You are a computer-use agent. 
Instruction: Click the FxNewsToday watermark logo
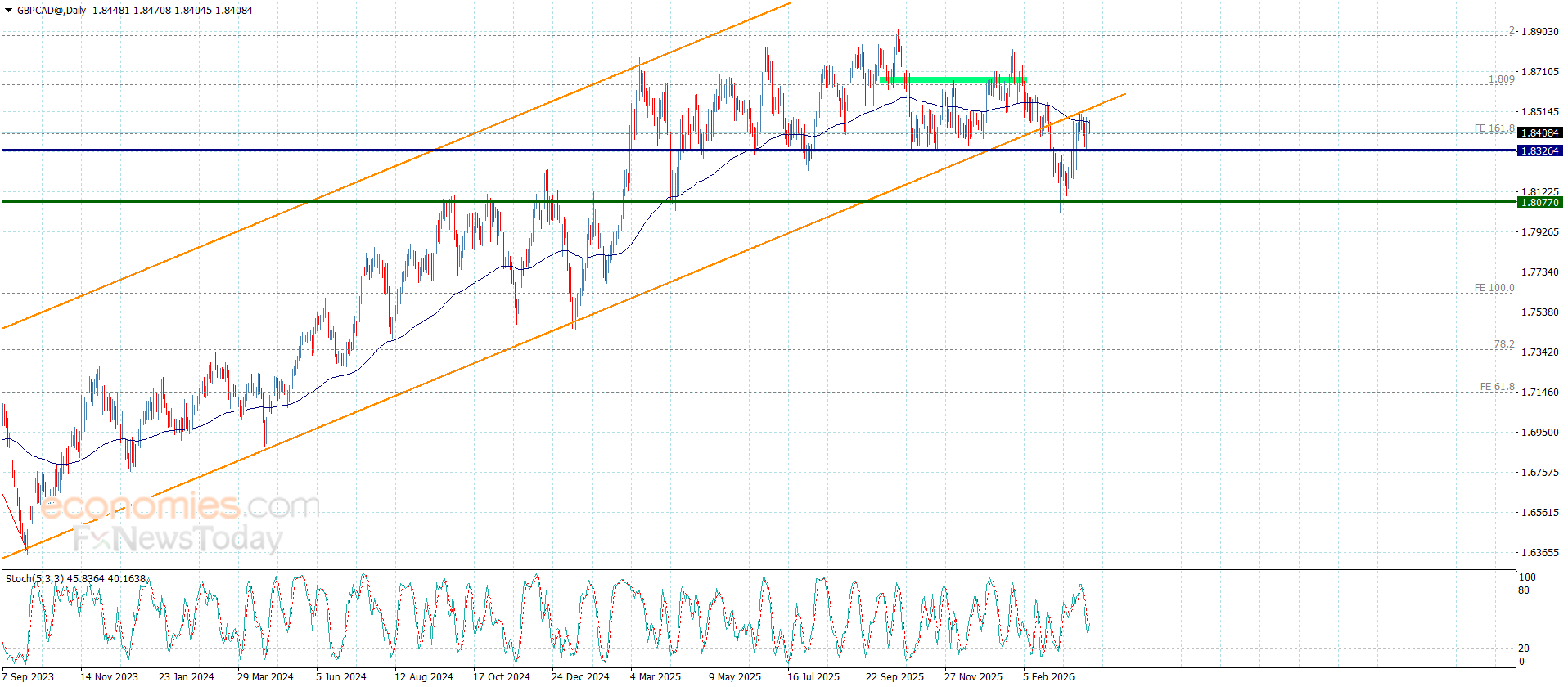coord(178,539)
